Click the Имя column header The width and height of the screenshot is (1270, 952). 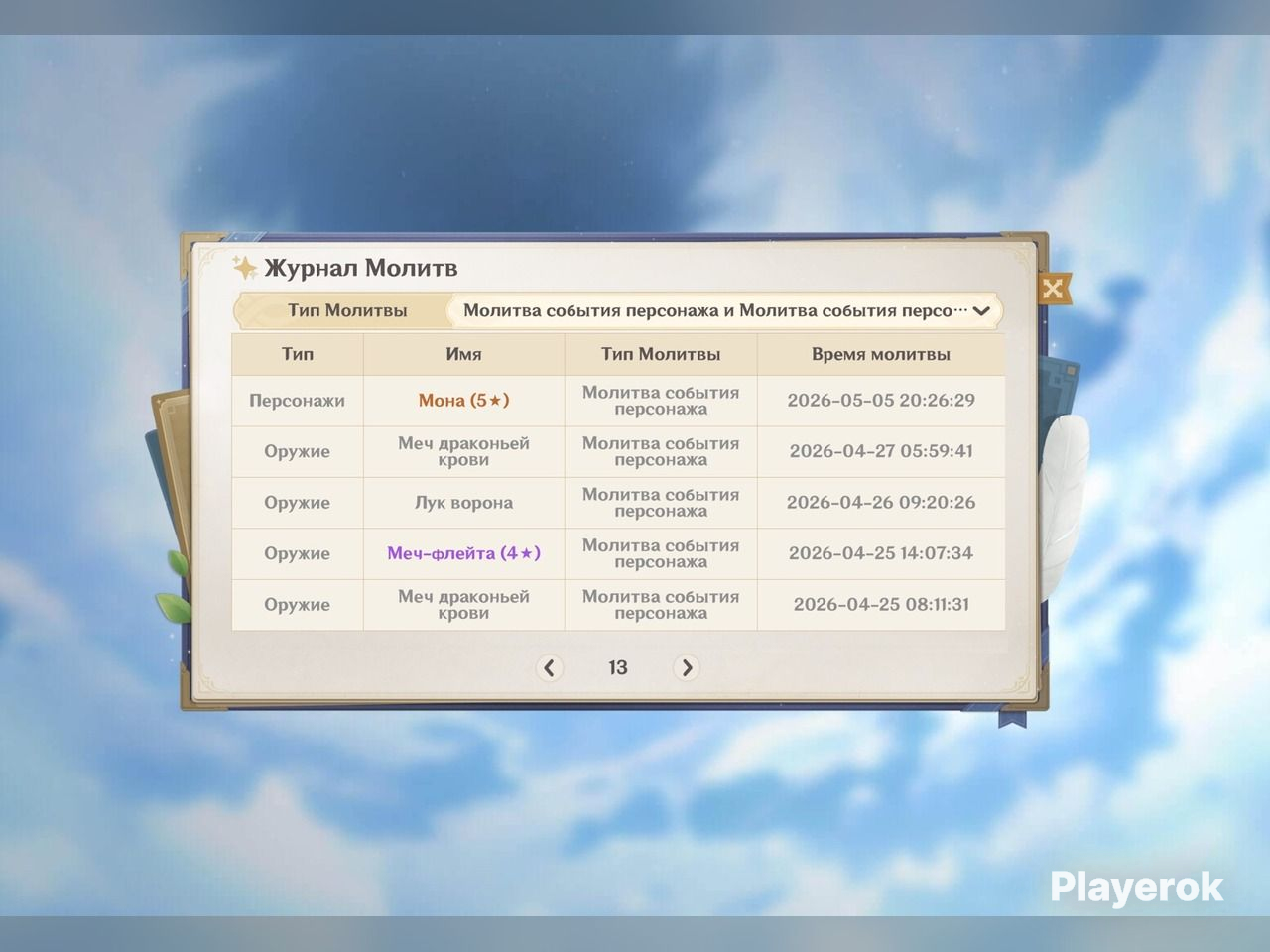point(463,354)
